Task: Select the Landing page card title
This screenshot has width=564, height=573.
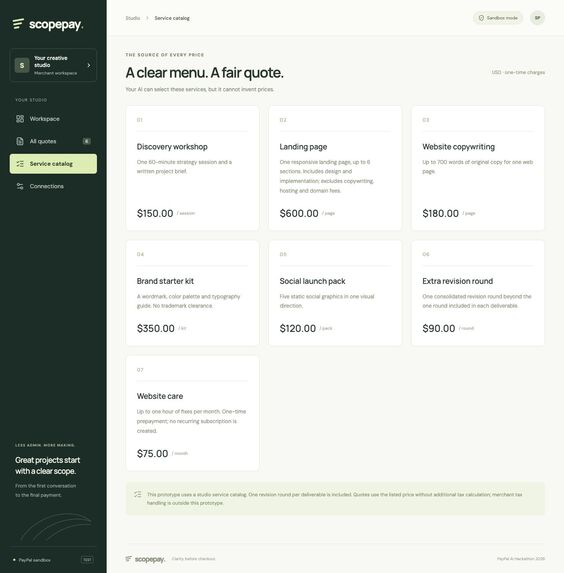Action: click(x=303, y=147)
